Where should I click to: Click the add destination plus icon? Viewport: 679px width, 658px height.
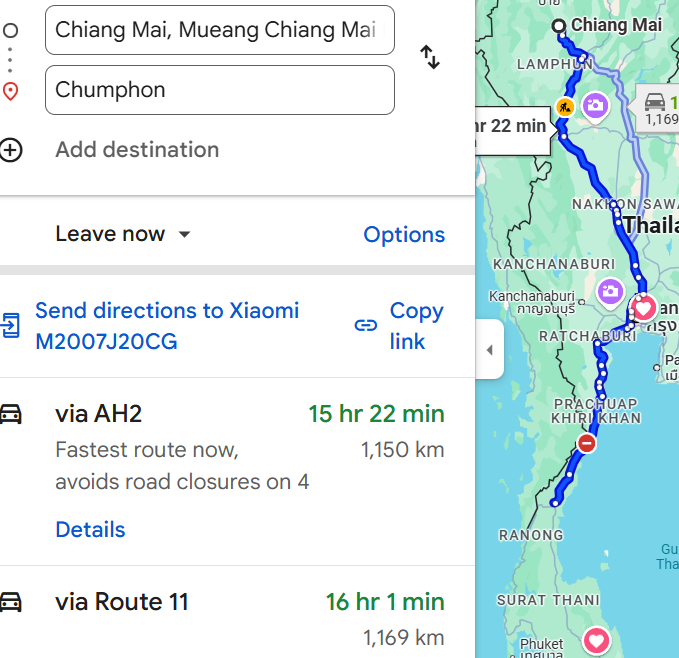coord(11,150)
